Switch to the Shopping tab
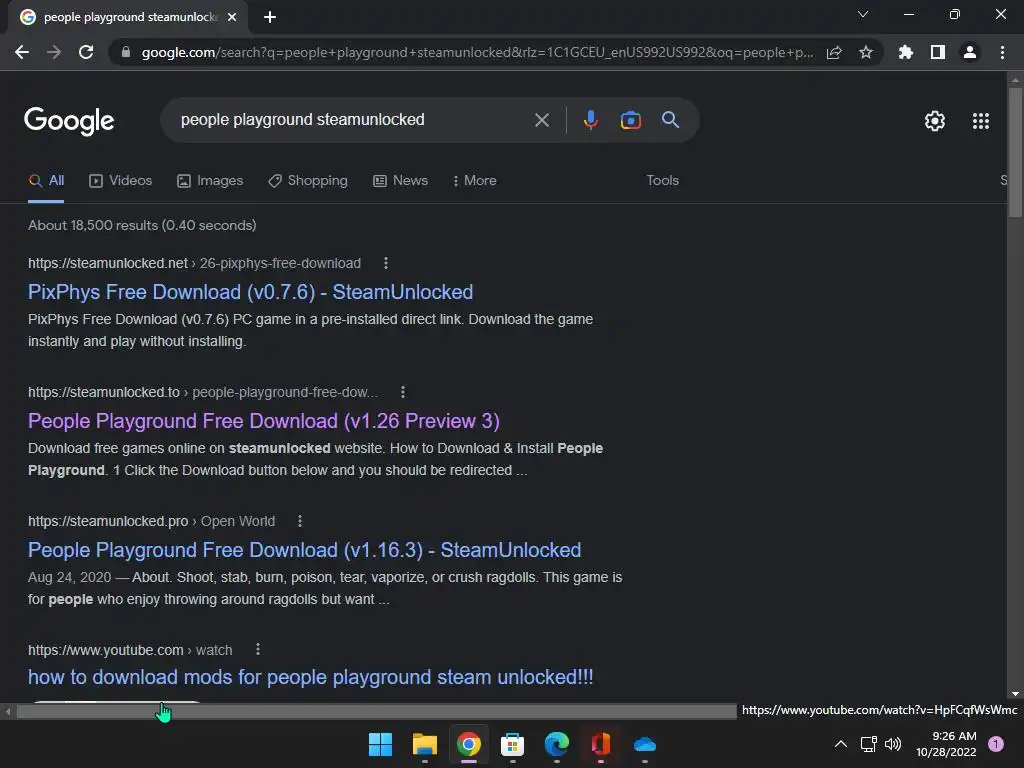 pyautogui.click(x=308, y=181)
